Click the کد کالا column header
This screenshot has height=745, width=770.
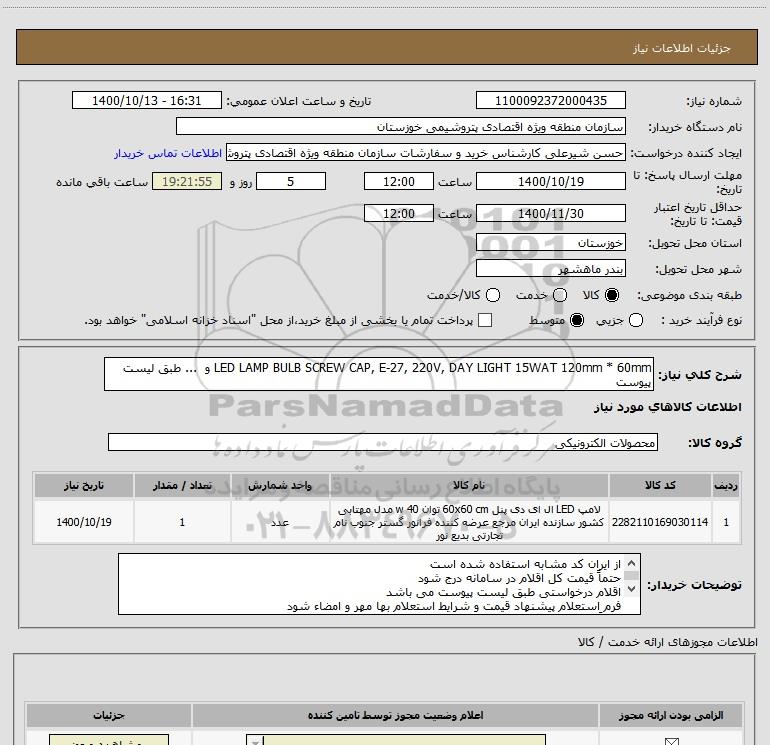click(660, 485)
